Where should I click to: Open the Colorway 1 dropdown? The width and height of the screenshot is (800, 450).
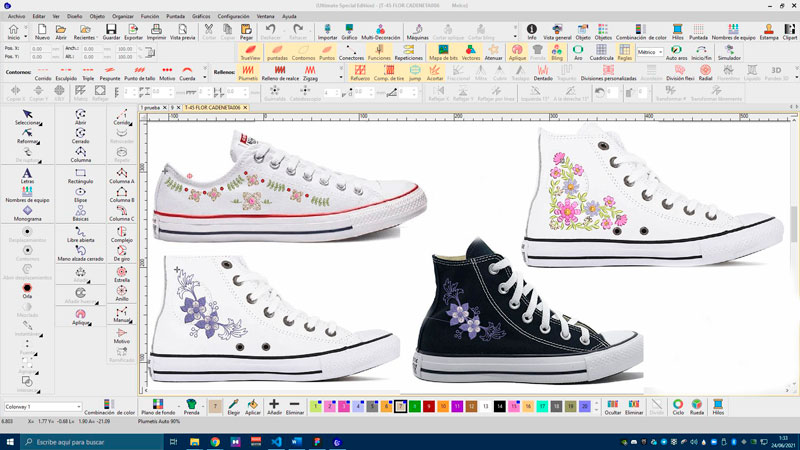pyautogui.click(x=42, y=407)
